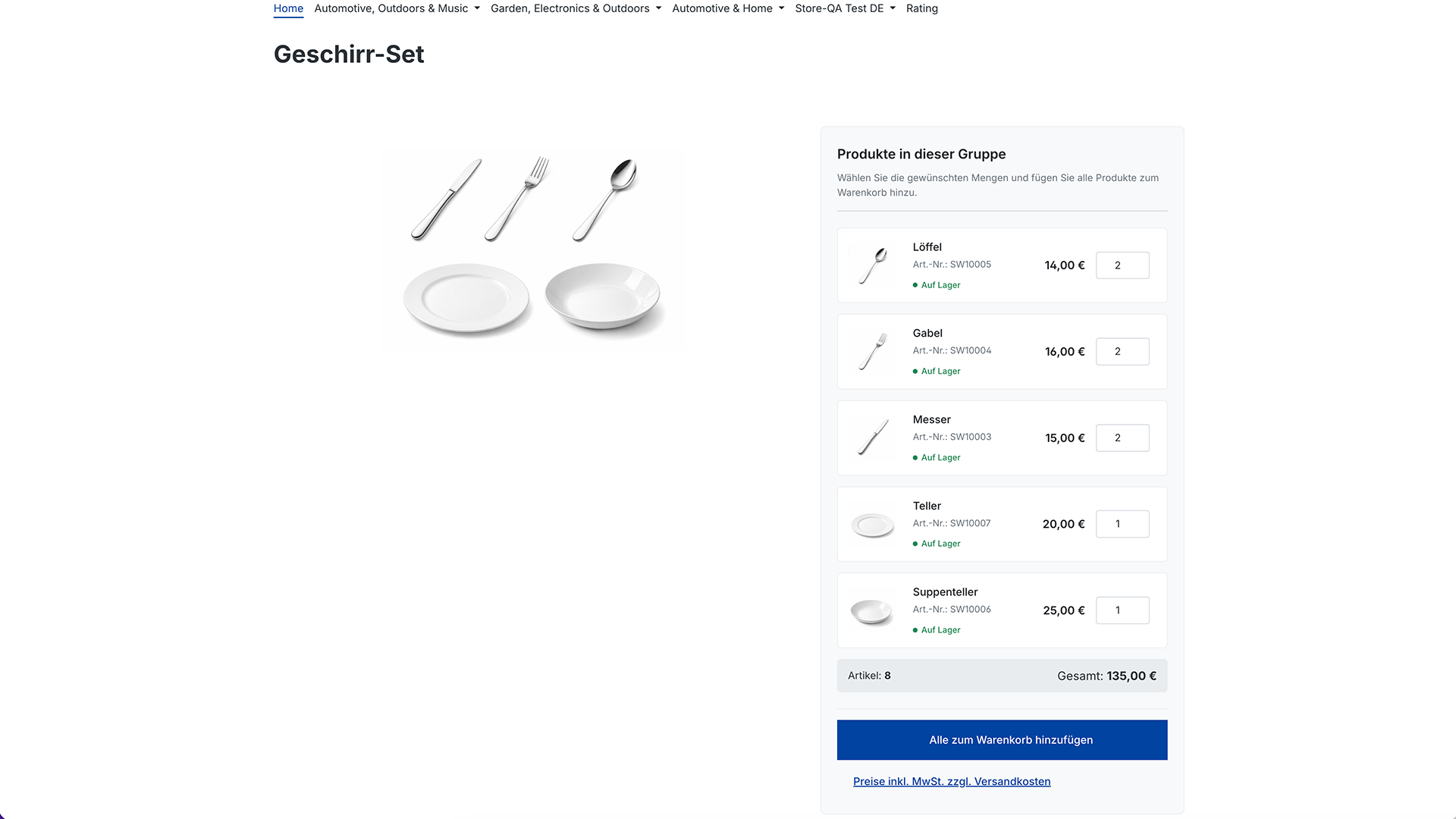
Task: Click the Löffel spoon product thumbnail
Action: click(x=872, y=265)
